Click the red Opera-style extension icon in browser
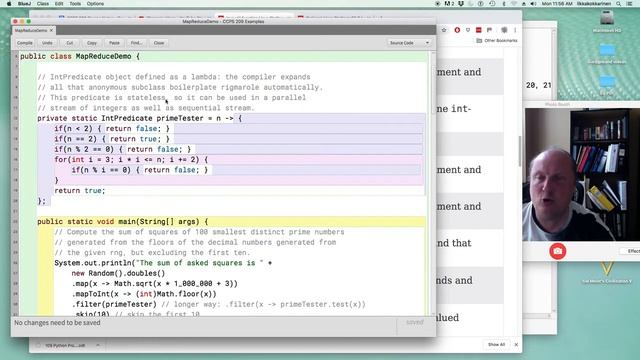 457,30
